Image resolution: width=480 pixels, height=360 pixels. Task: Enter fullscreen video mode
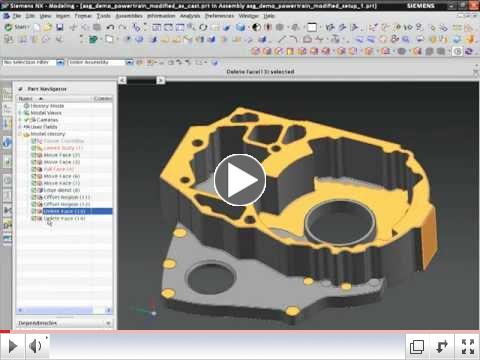(x=468, y=347)
